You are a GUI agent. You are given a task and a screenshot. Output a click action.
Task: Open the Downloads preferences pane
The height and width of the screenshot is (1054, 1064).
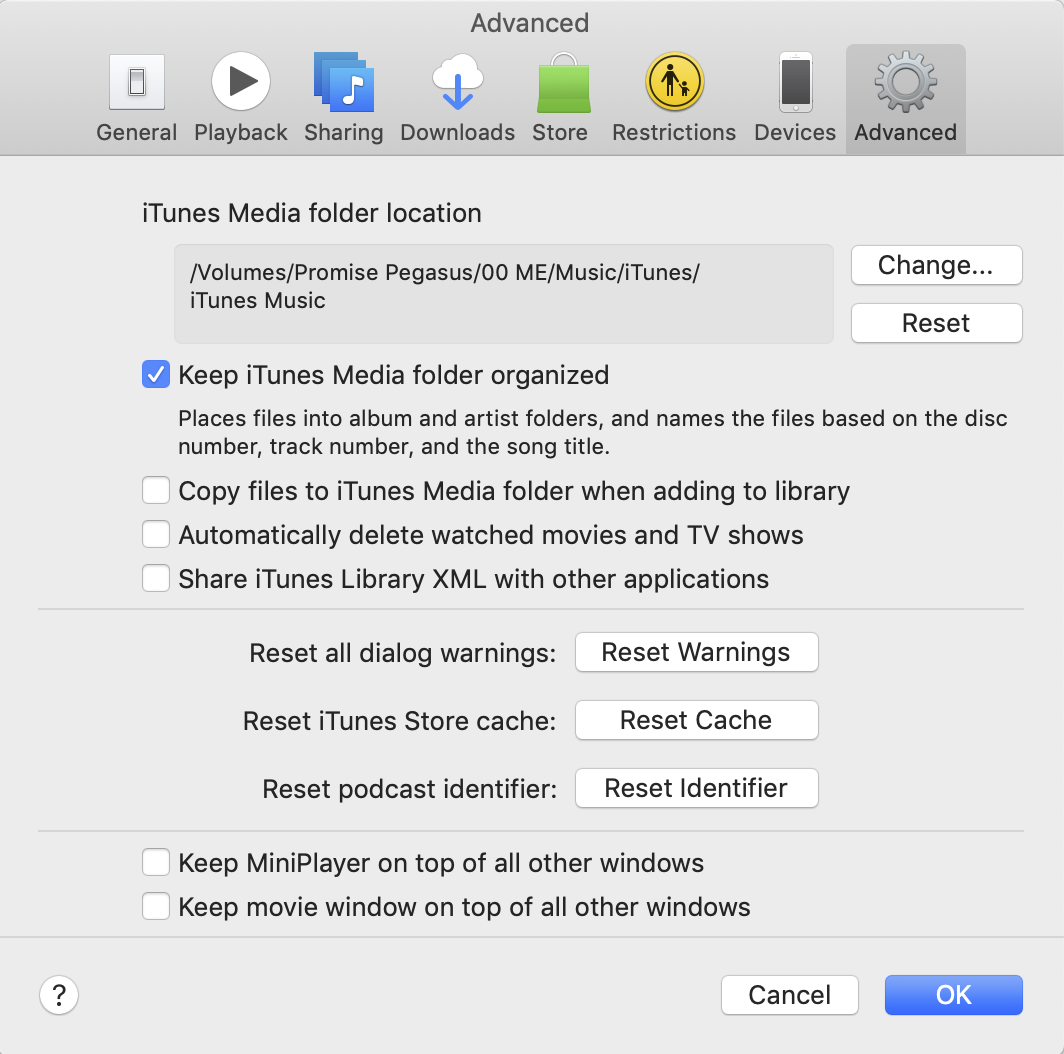point(457,99)
